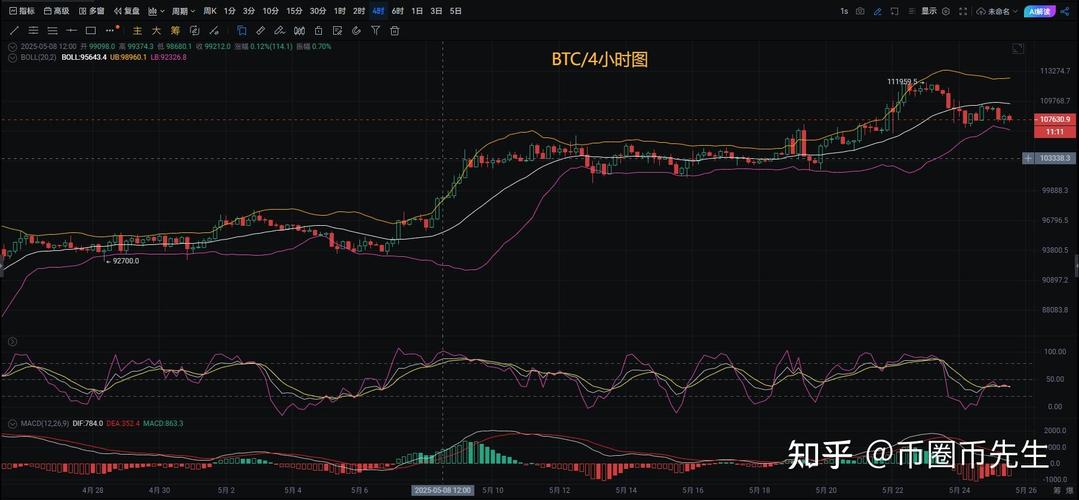Viewport: 1079px width, 500px height.
Task: Share the chart via share icon
Action: pos(1065,11)
